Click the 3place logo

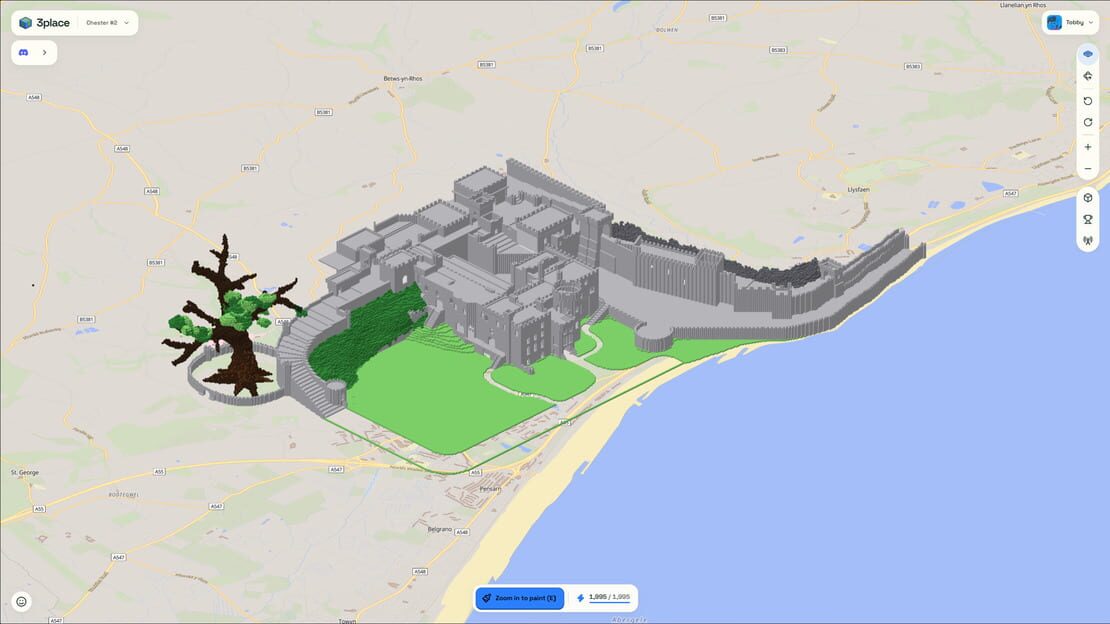(x=44, y=23)
